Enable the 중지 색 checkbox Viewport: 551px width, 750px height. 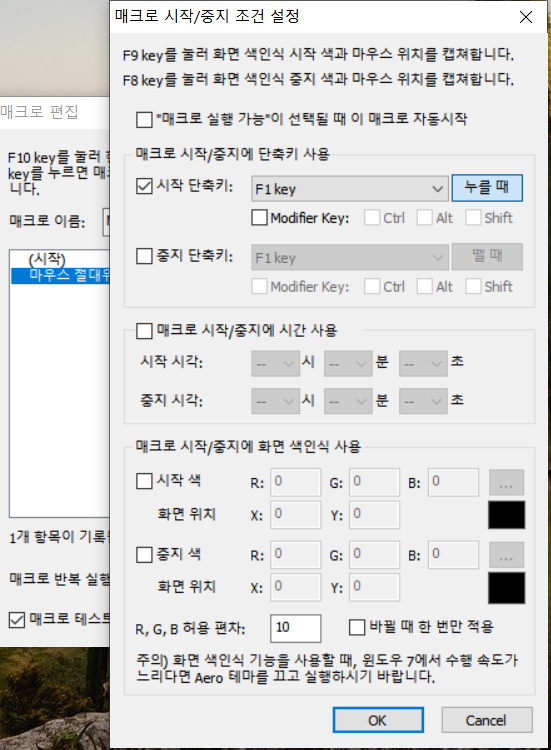point(144,555)
